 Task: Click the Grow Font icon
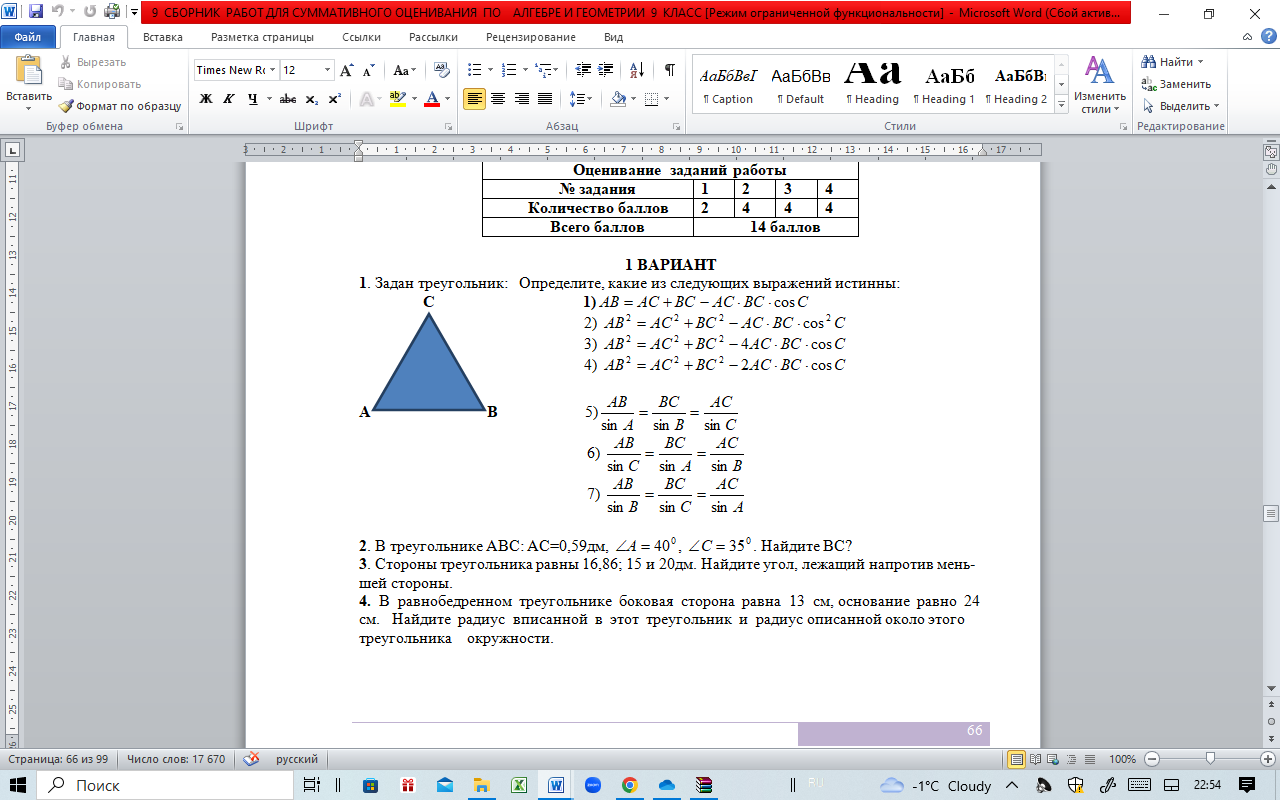(x=346, y=70)
